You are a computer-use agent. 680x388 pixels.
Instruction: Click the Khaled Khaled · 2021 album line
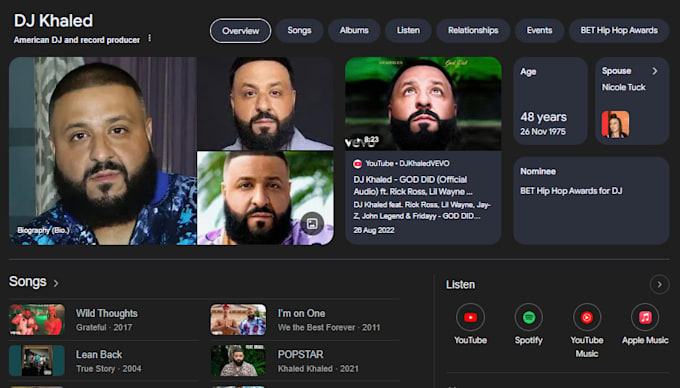pos(318,368)
